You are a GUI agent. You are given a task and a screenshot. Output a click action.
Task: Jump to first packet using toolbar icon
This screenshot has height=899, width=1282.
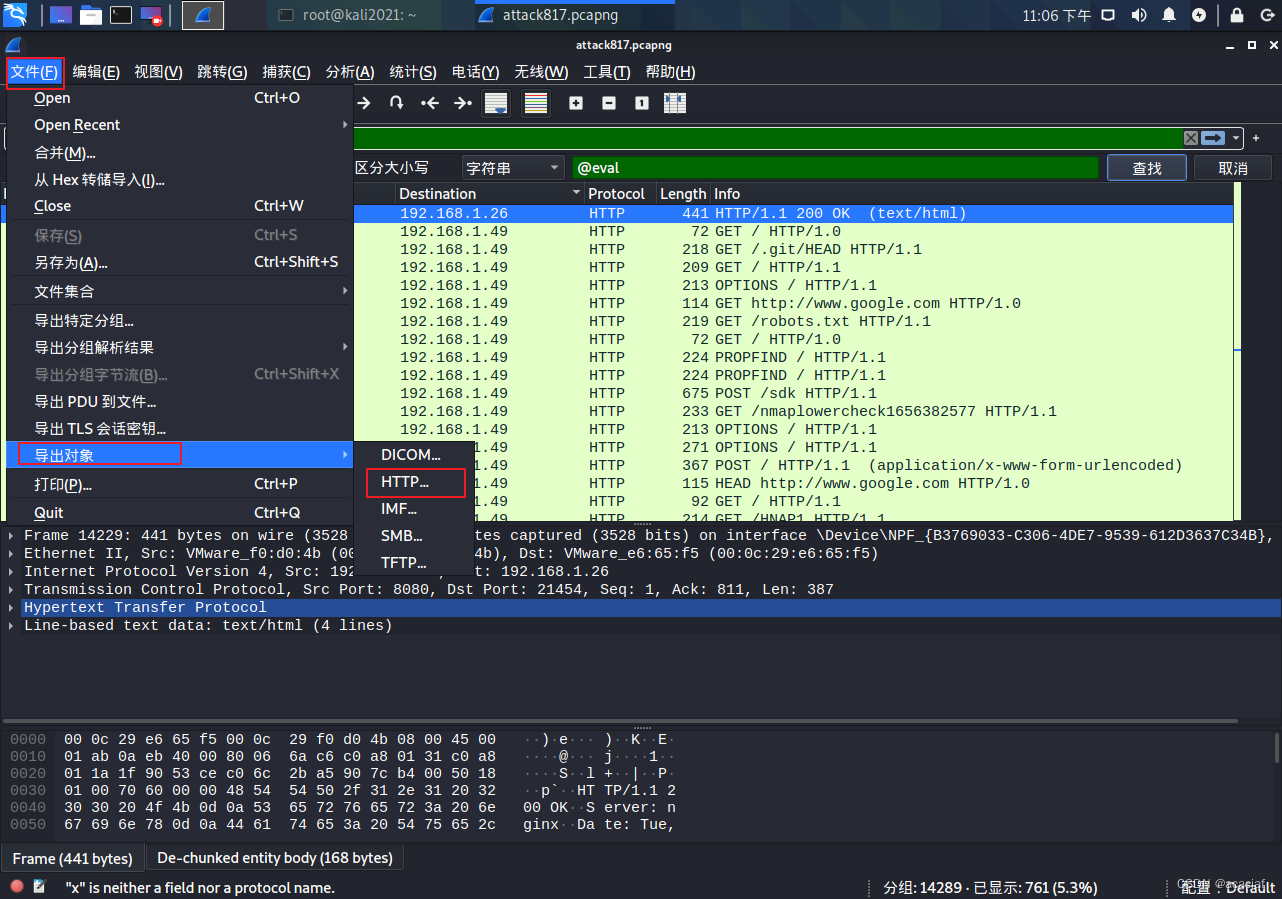click(x=430, y=103)
